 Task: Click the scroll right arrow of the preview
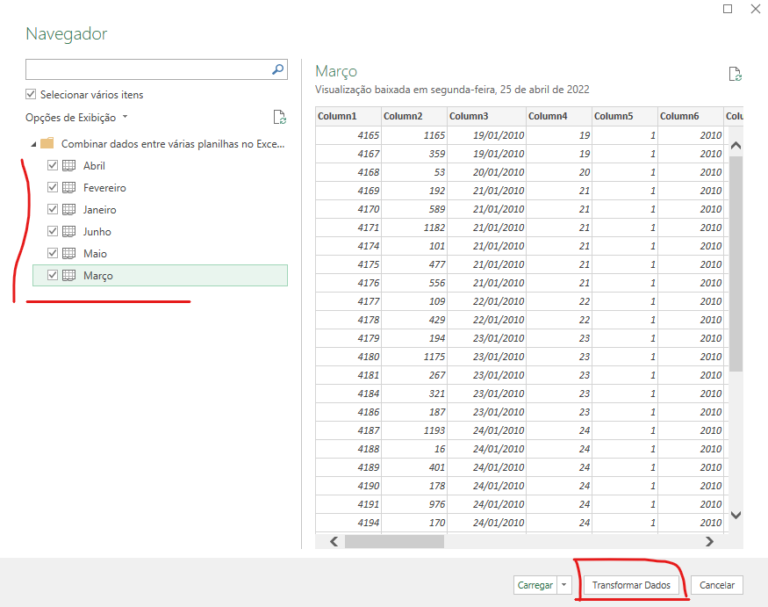pos(709,541)
